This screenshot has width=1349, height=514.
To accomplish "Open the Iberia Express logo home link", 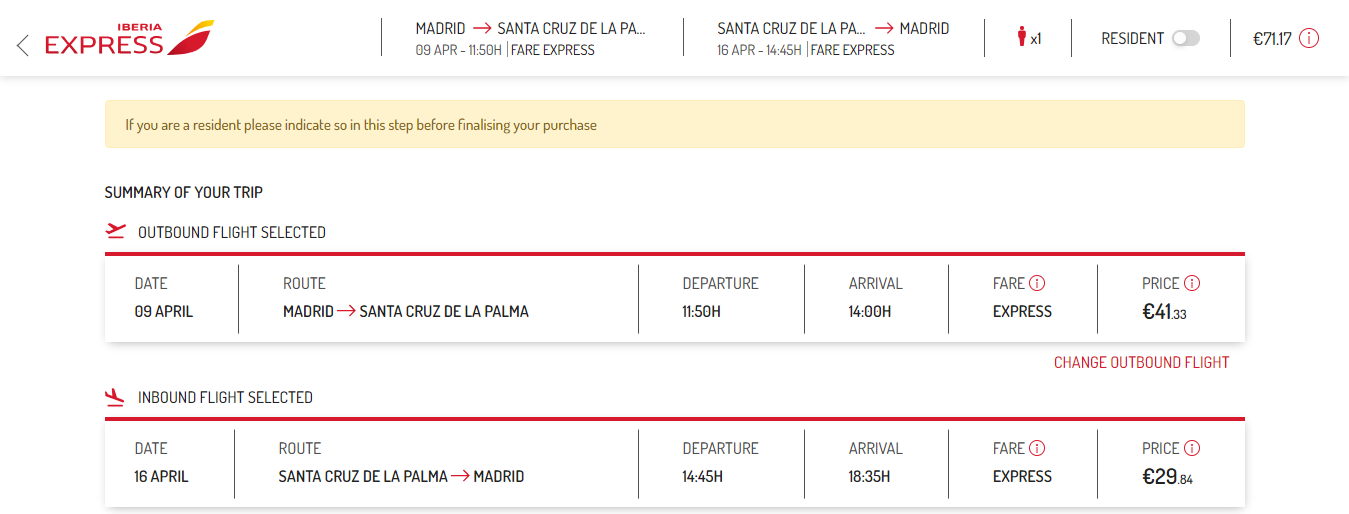I will point(129,38).
